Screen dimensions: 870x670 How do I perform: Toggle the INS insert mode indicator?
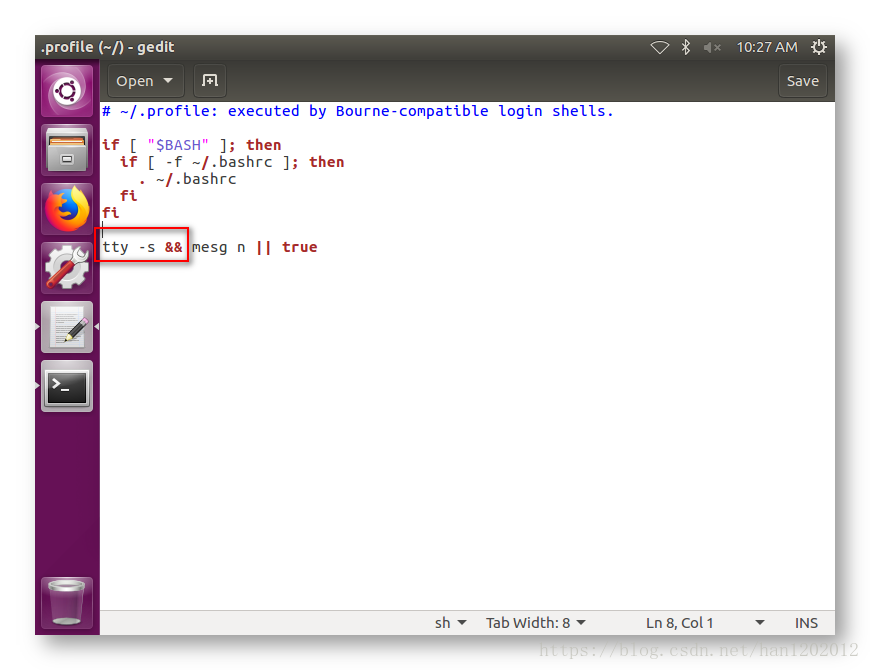click(x=806, y=623)
